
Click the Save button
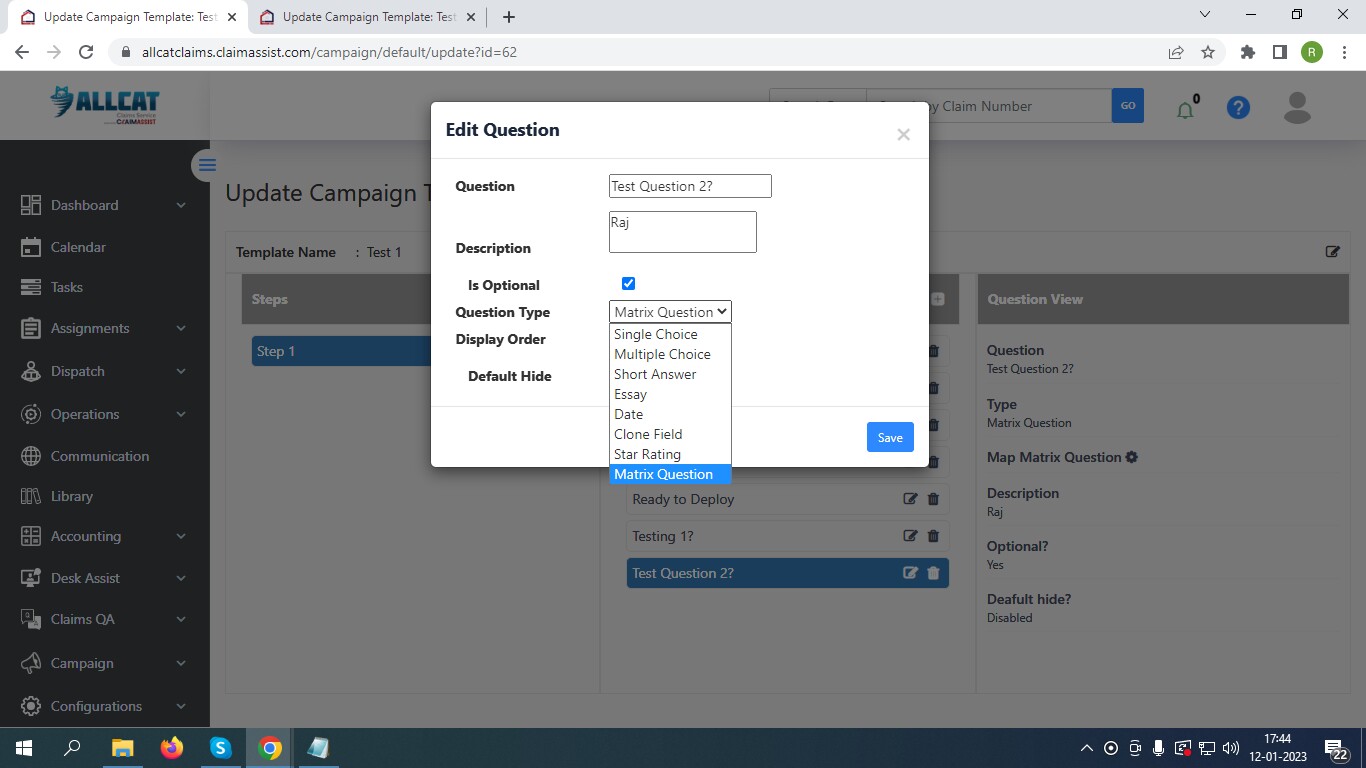tap(890, 437)
